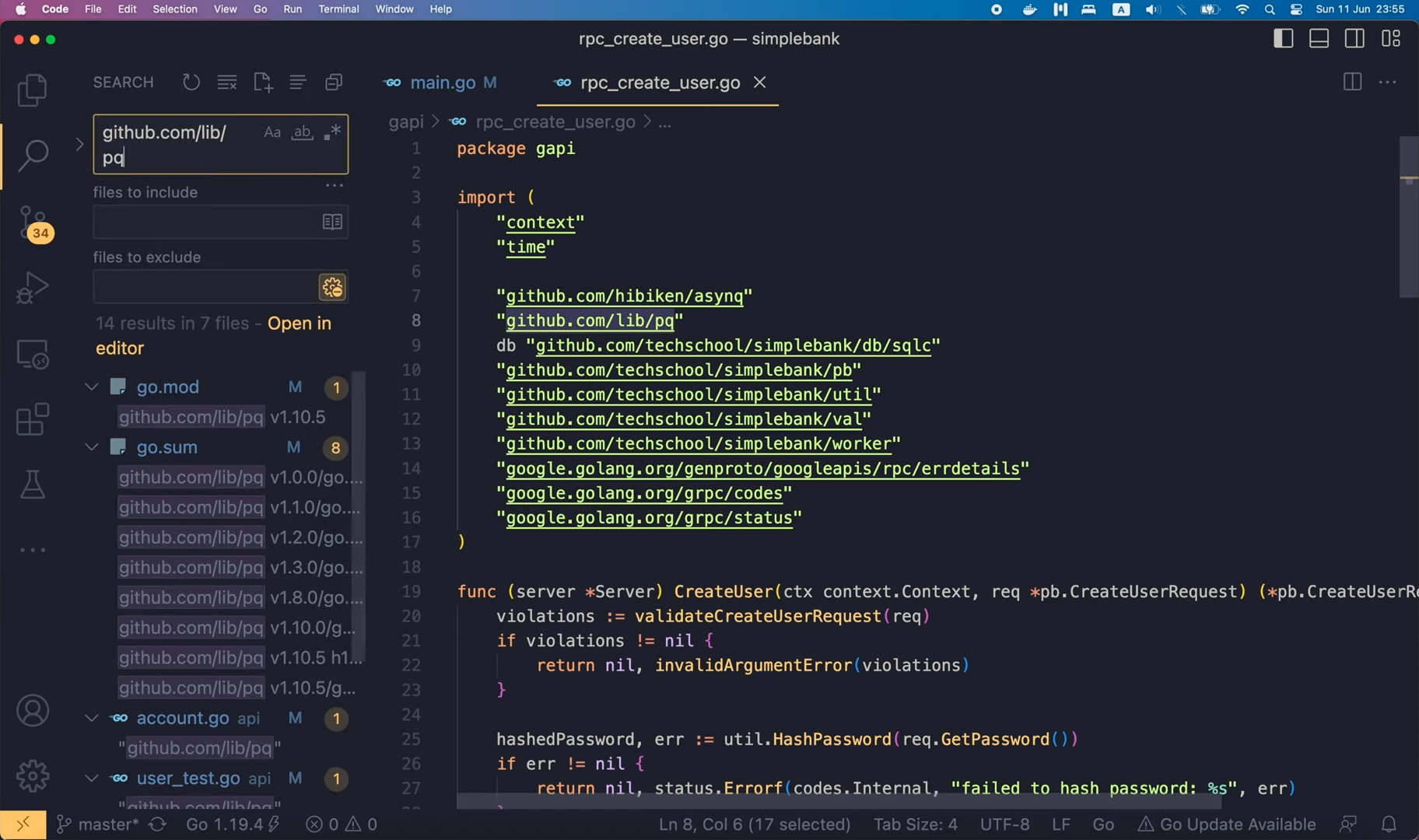Select Tab Size: 4 indentation setting
This screenshot has height=840, width=1419.
pos(915,824)
